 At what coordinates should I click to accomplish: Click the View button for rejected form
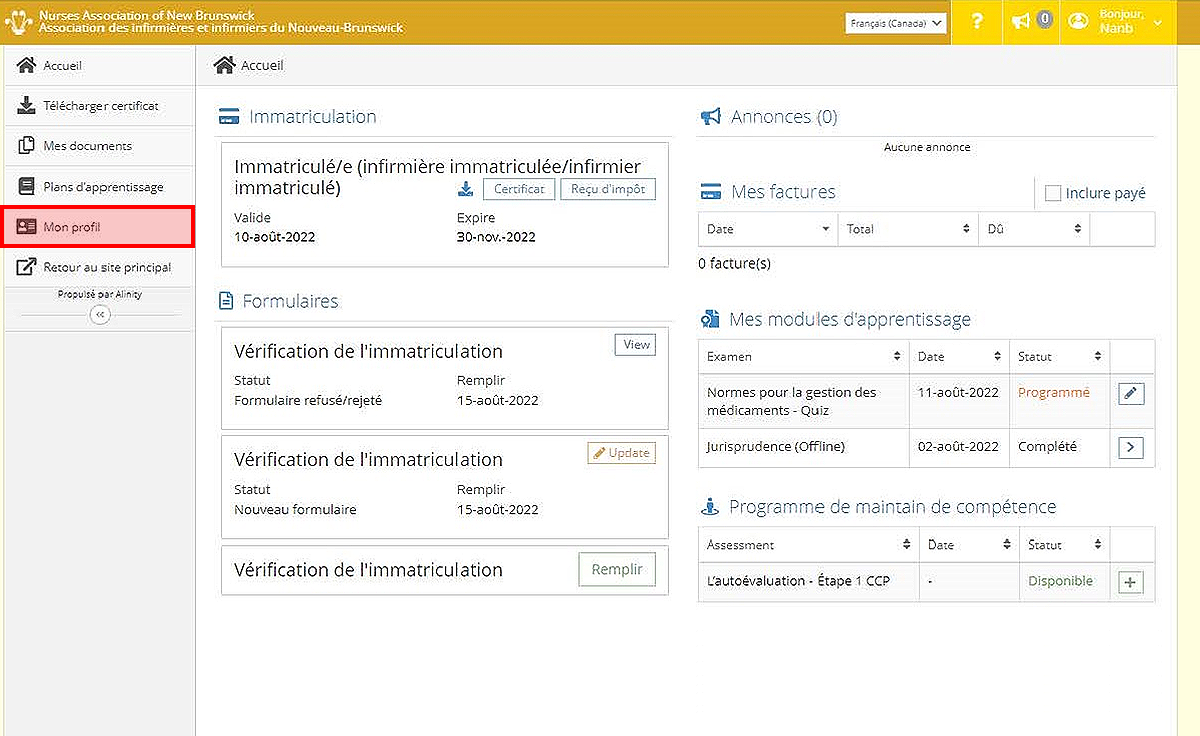coord(635,345)
